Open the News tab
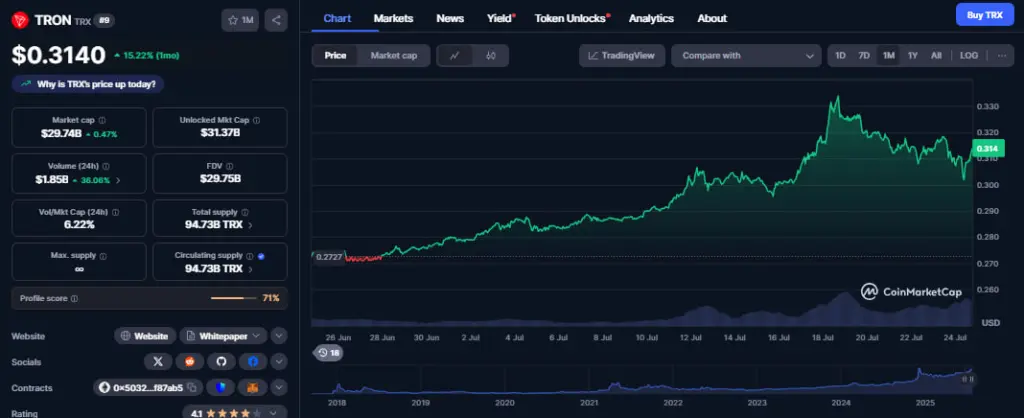1024x418 pixels. pyautogui.click(x=450, y=18)
